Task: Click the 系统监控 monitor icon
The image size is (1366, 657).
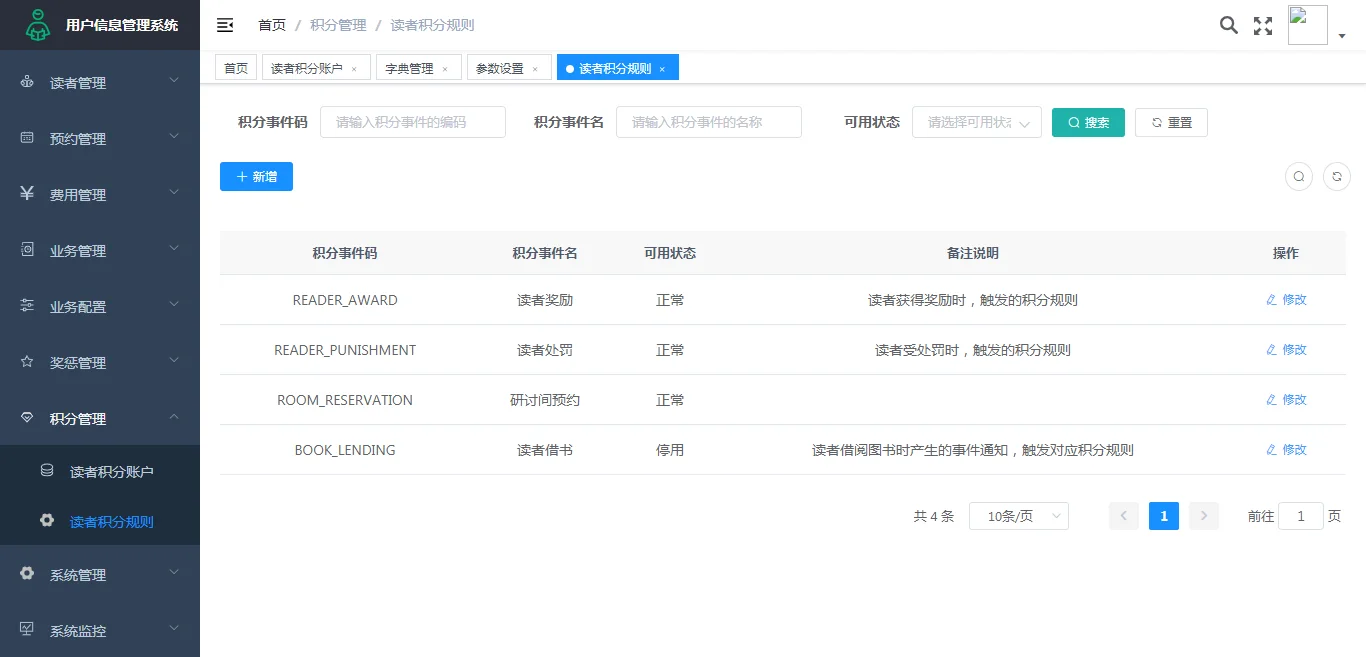Action: coord(27,630)
